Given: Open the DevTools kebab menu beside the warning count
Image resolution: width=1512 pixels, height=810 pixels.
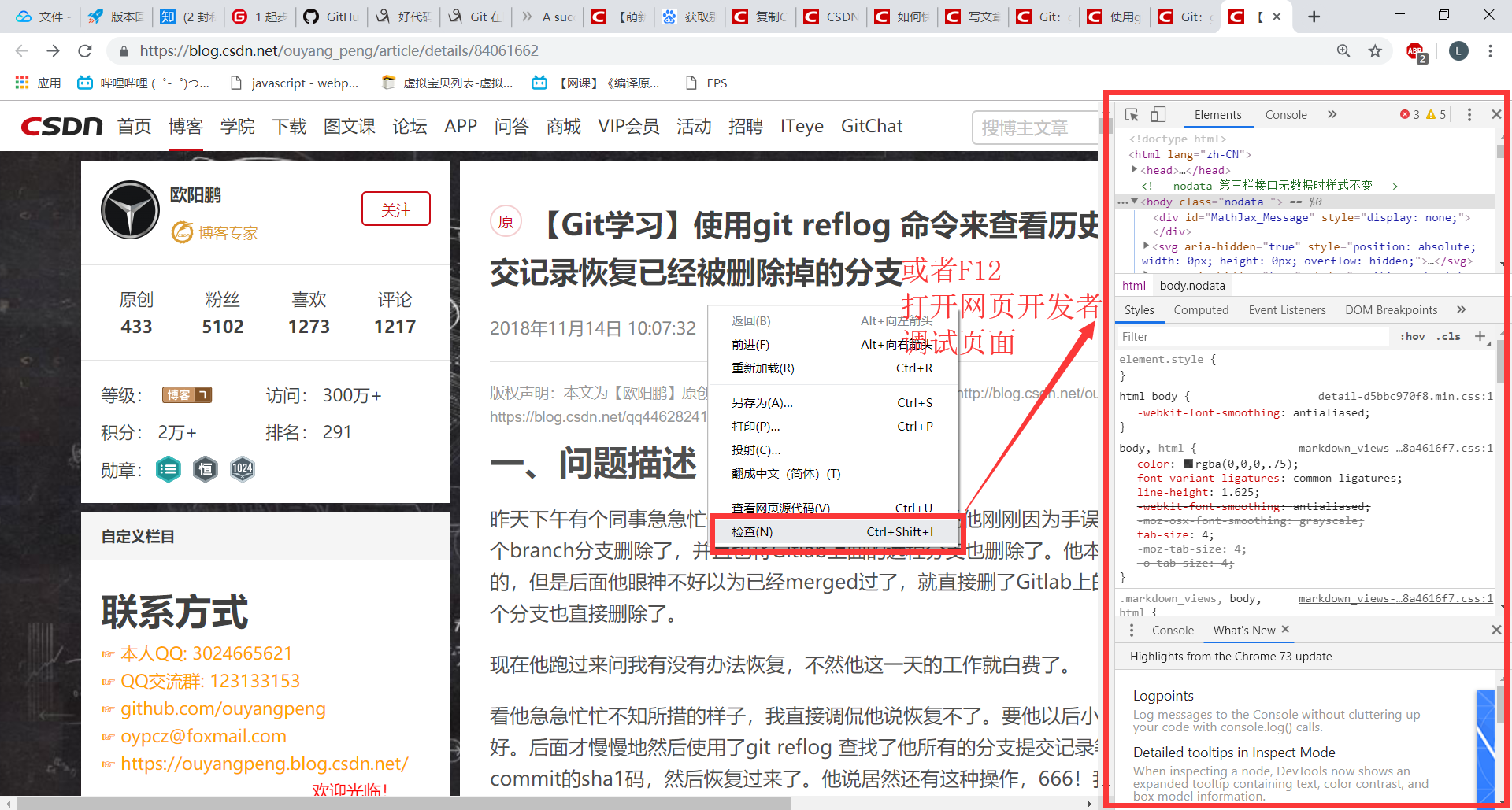Looking at the screenshot, I should click(x=1469, y=115).
